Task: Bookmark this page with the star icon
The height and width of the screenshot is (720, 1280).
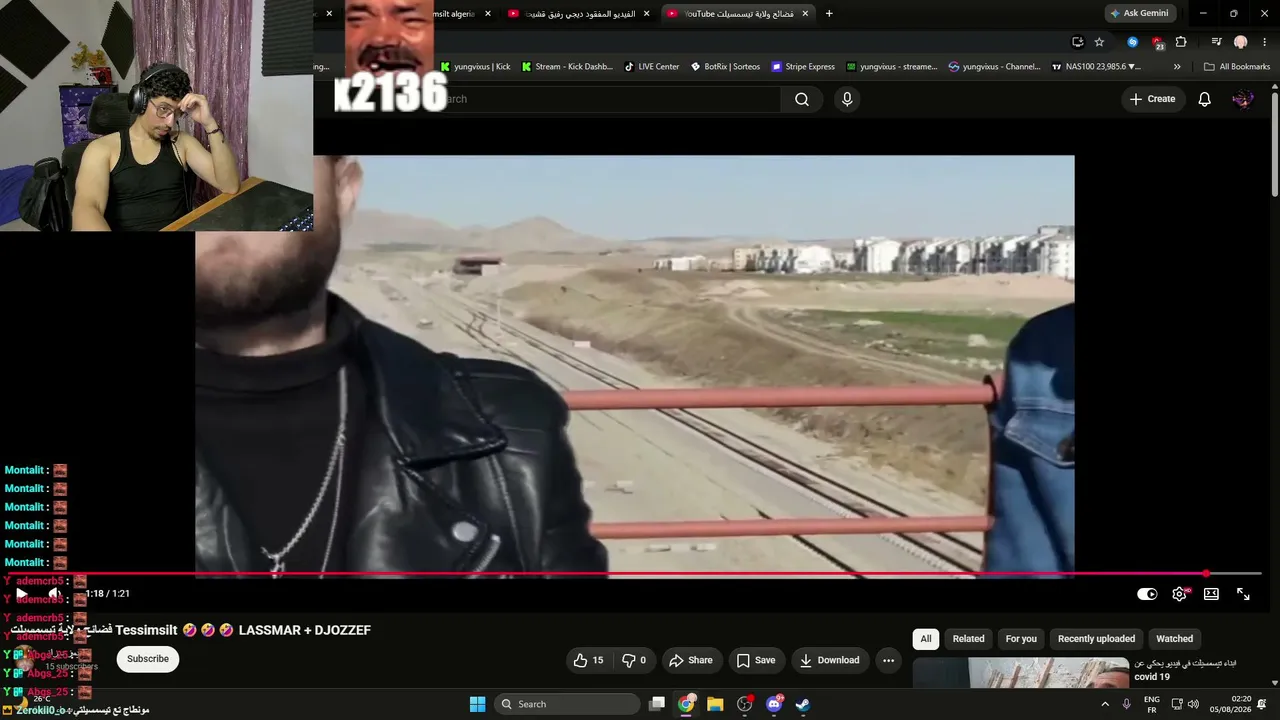Action: point(1099,42)
